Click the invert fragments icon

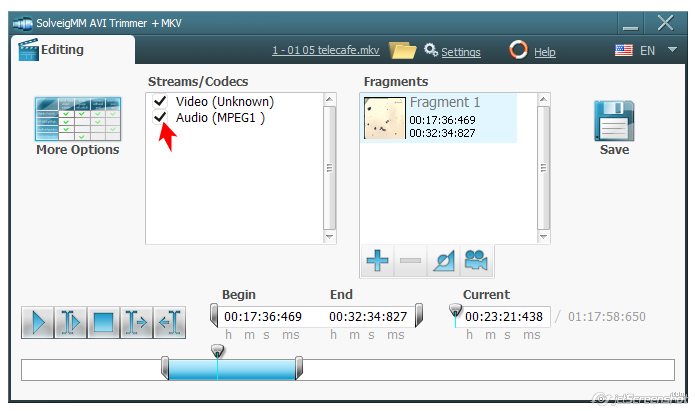pos(443,260)
